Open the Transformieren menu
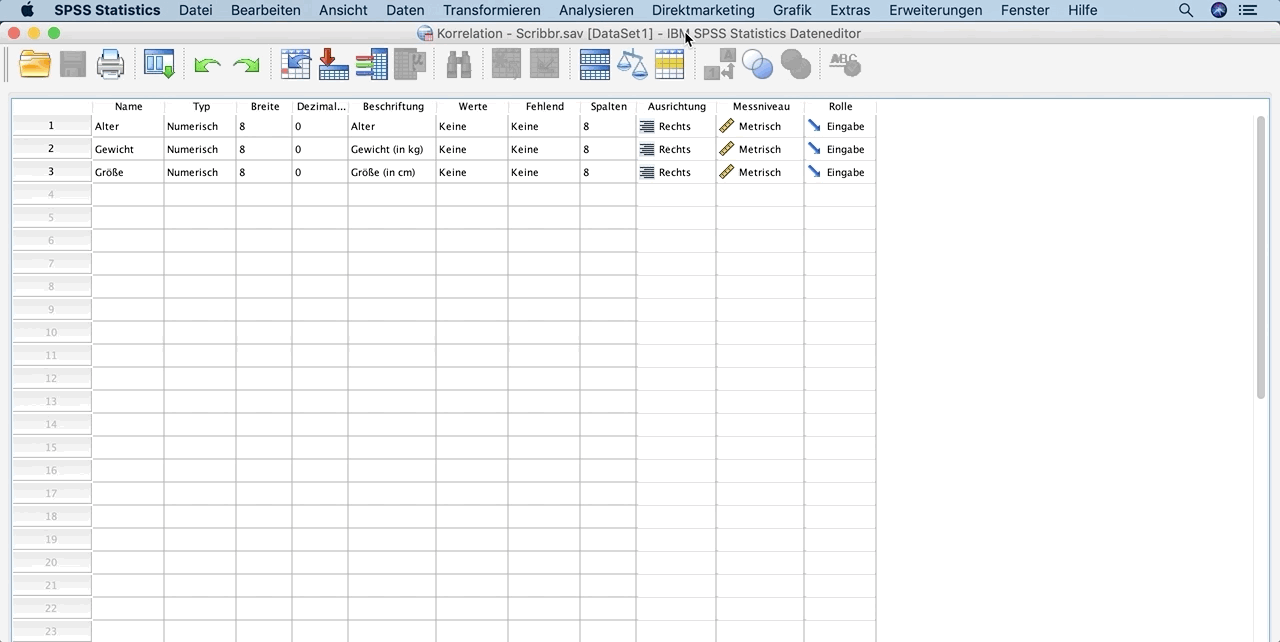The image size is (1280, 642). (492, 10)
